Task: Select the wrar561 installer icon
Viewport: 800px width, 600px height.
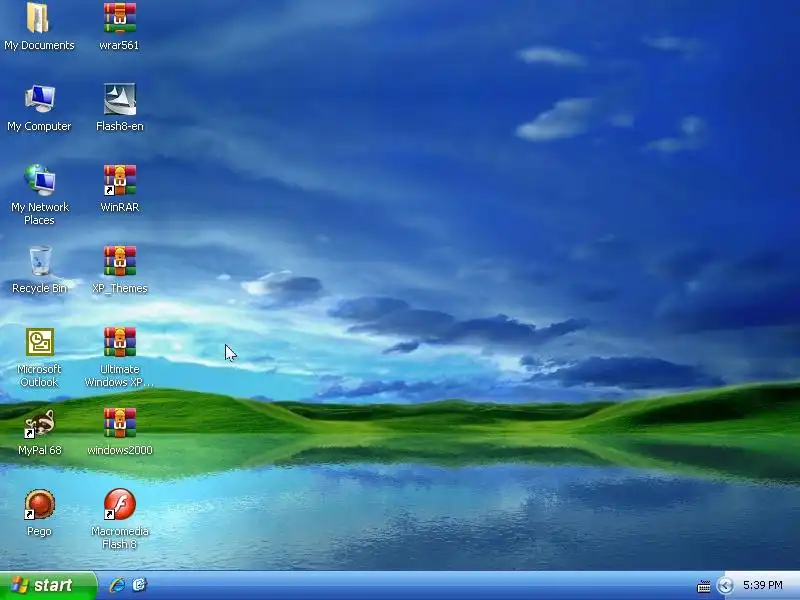Action: [x=119, y=18]
